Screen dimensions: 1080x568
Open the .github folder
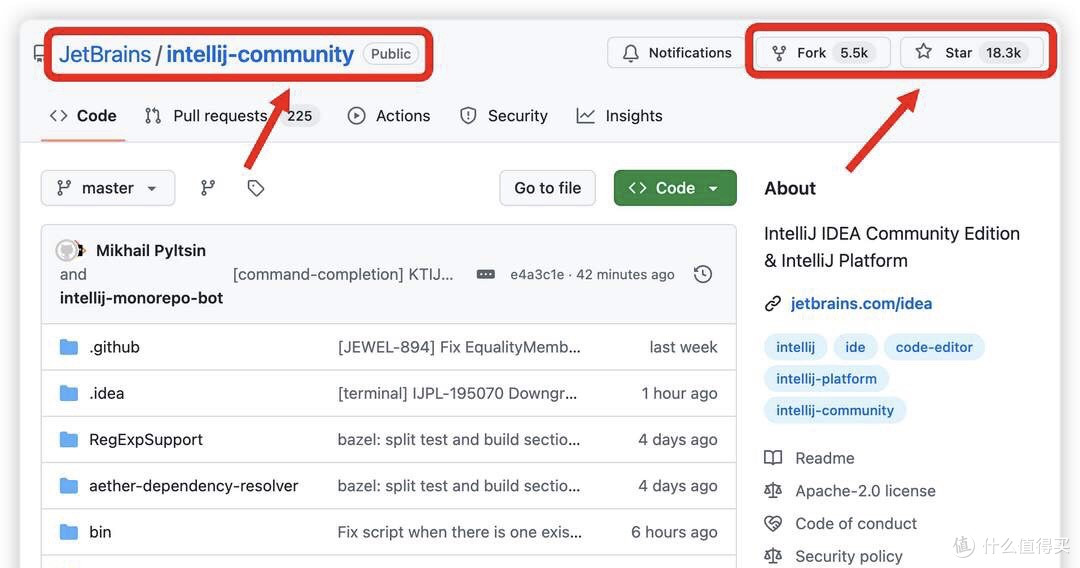pyautogui.click(x=114, y=347)
